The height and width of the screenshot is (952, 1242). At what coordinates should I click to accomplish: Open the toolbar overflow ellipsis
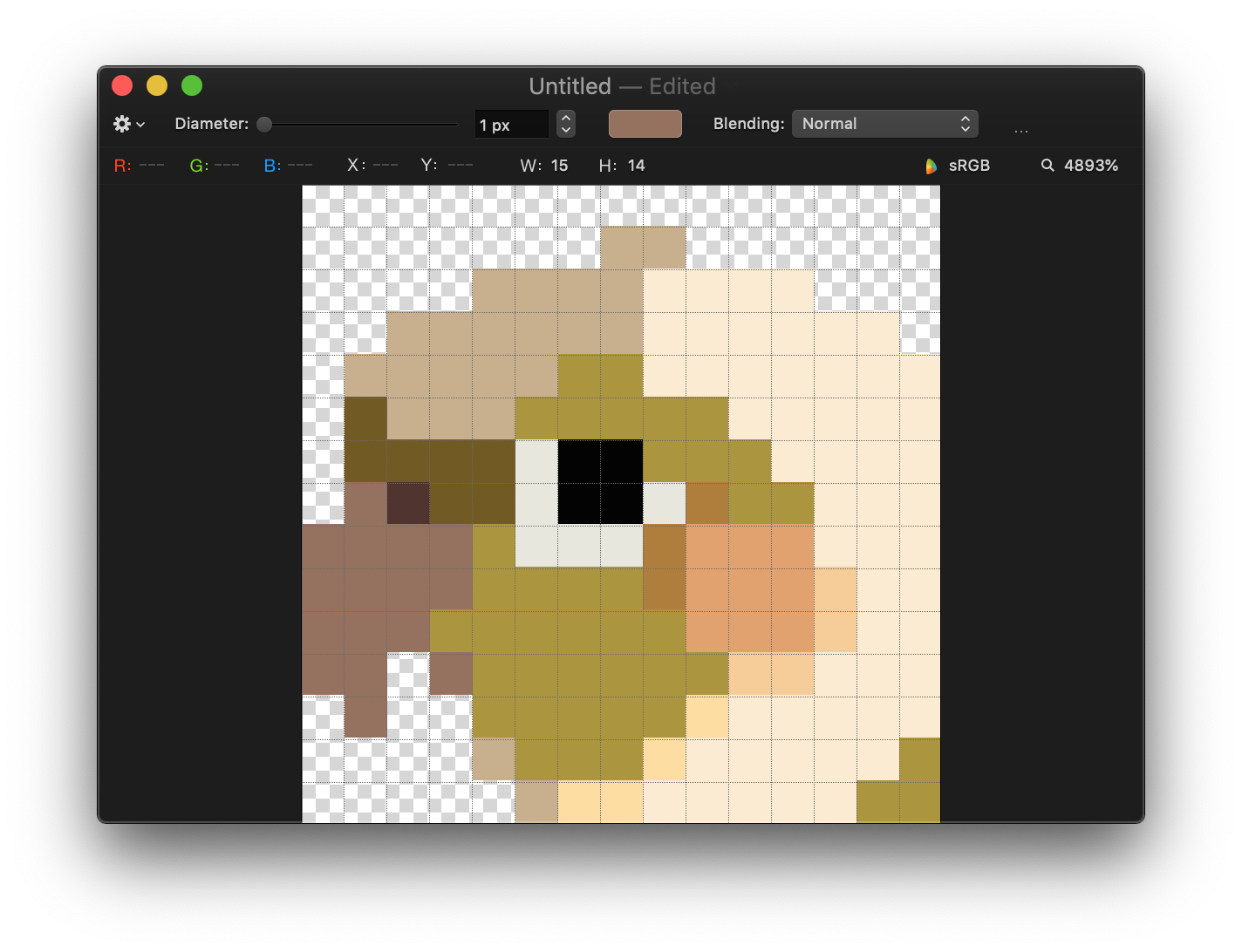point(1021,130)
